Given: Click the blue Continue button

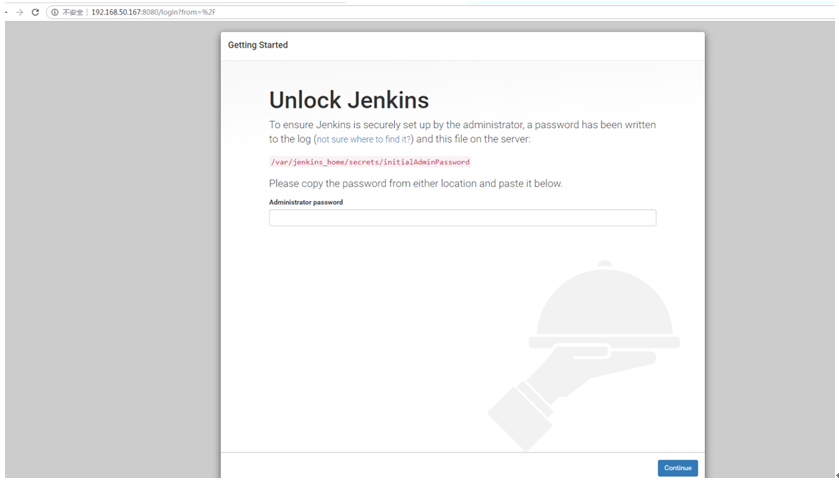Looking at the screenshot, I should coord(677,468).
